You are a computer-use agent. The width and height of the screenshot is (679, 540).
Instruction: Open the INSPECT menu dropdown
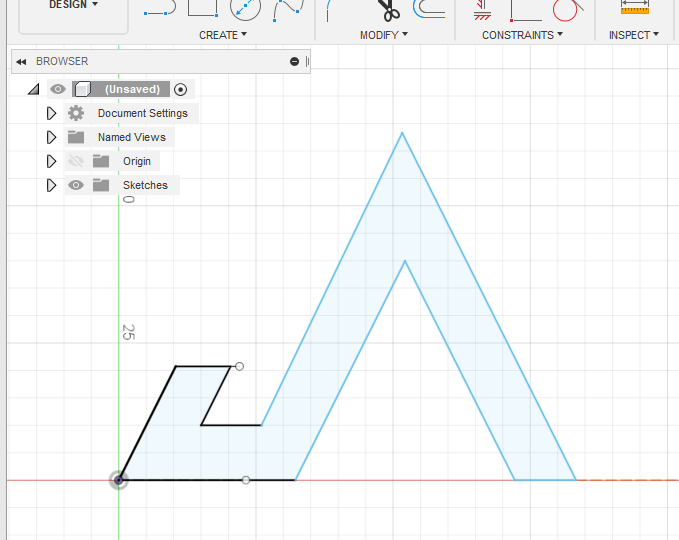(x=634, y=35)
